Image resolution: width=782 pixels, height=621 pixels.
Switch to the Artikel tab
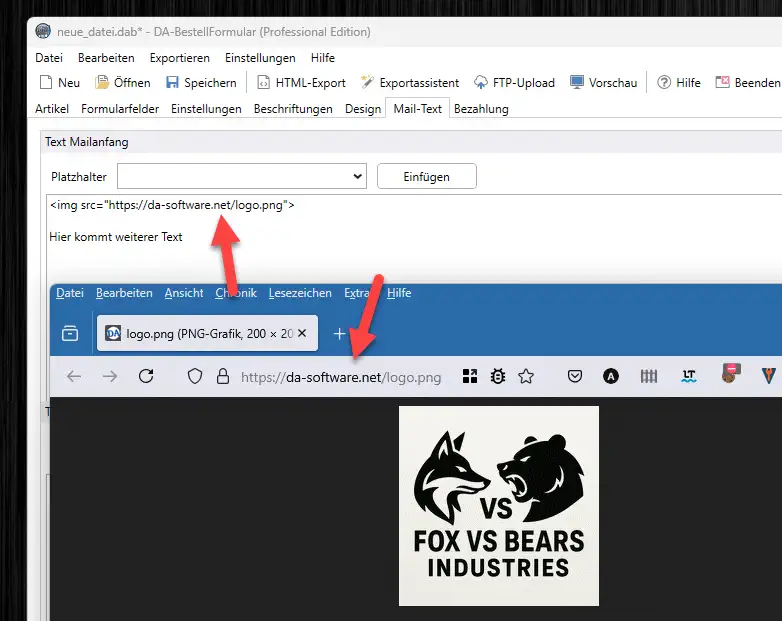(x=52, y=109)
